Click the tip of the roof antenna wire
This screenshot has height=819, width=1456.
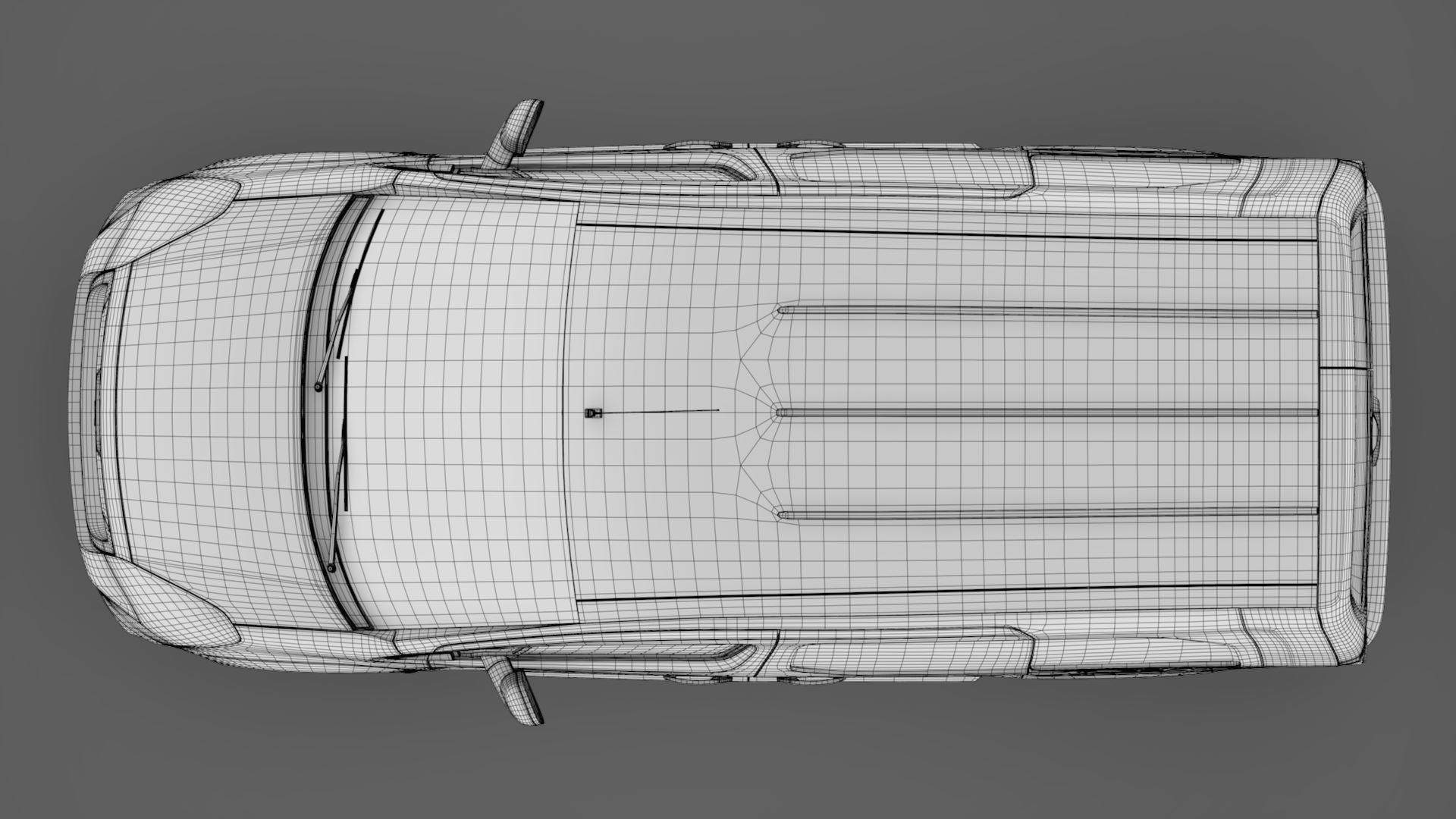(717, 410)
